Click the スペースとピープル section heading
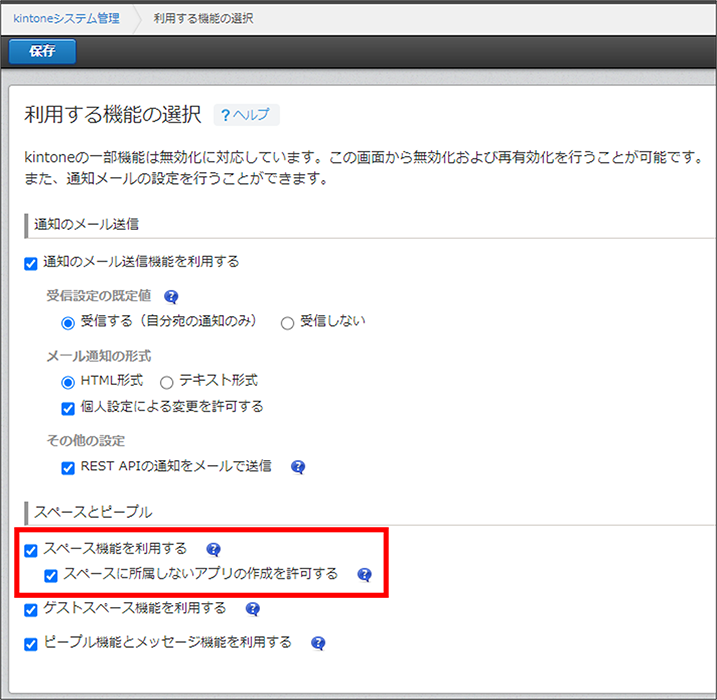 pos(93,512)
